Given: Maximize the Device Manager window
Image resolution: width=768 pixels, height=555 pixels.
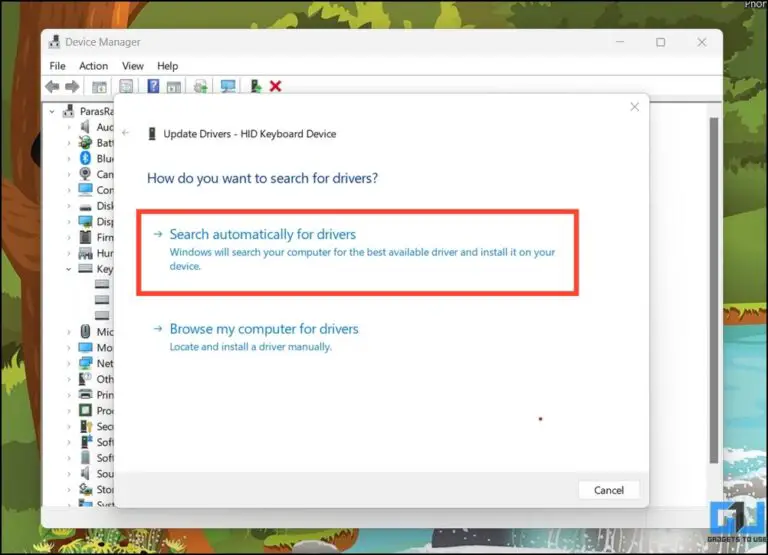Looking at the screenshot, I should coord(660,42).
